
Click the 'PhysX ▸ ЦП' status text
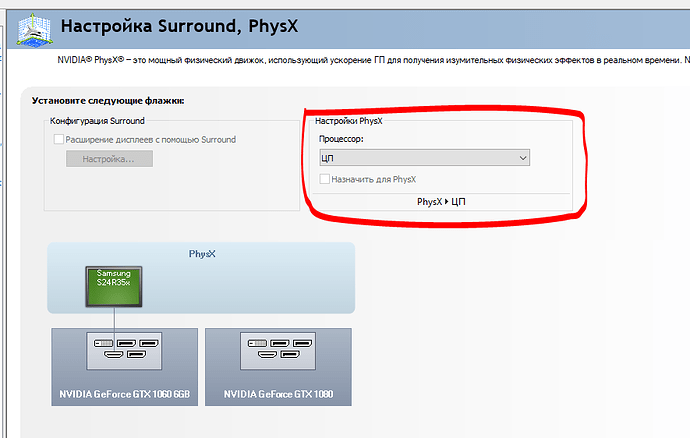[x=441, y=202]
